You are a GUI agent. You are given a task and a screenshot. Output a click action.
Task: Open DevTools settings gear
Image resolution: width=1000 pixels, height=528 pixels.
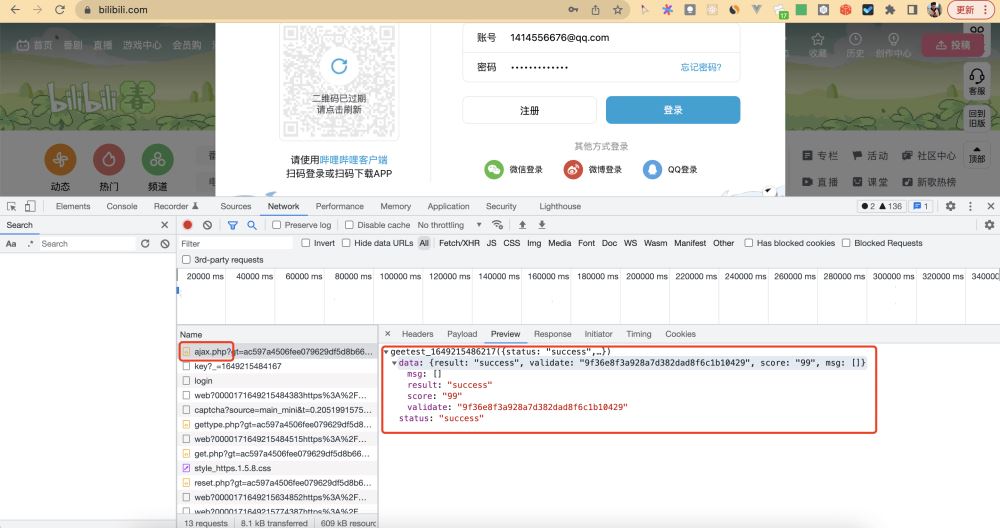tap(950, 206)
